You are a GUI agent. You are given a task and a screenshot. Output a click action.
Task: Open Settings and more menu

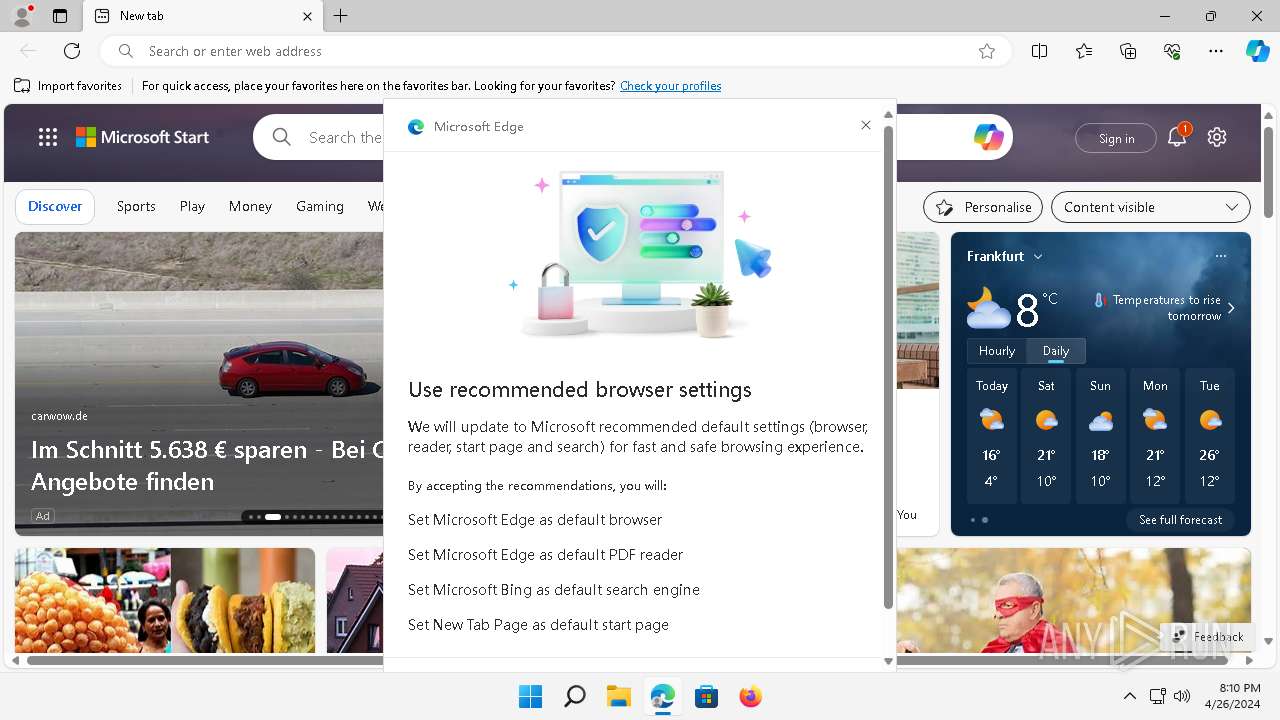1216,51
